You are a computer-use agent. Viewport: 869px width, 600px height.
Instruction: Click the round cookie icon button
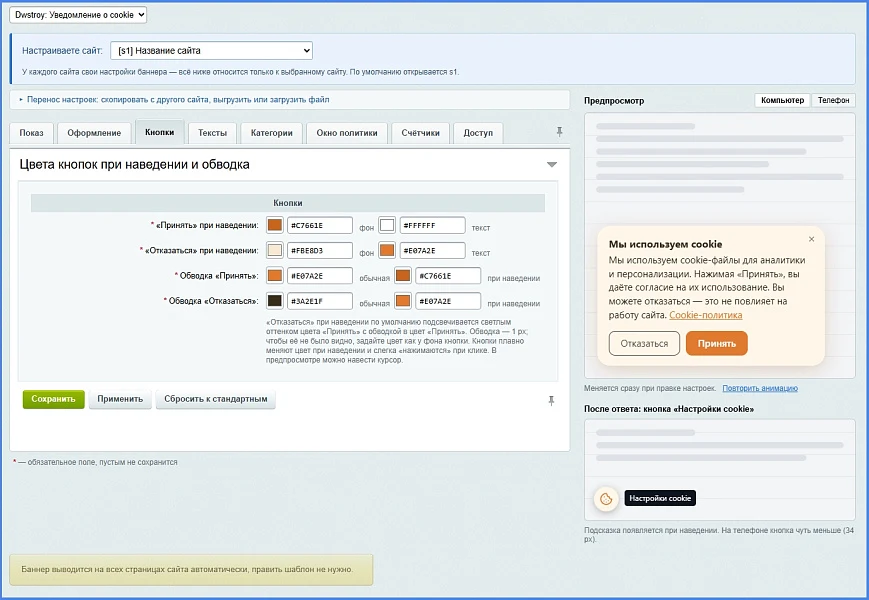(x=606, y=499)
